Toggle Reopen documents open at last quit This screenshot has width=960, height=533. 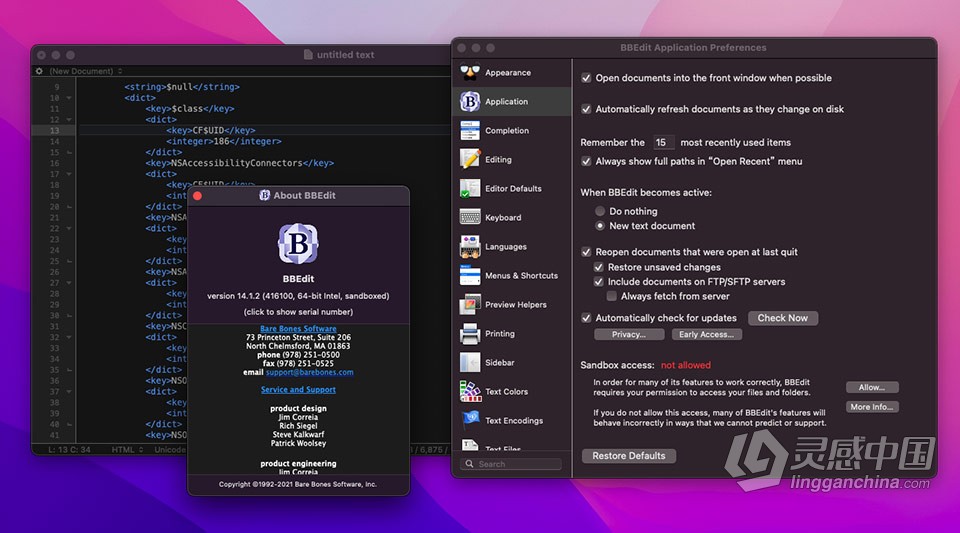click(x=586, y=252)
